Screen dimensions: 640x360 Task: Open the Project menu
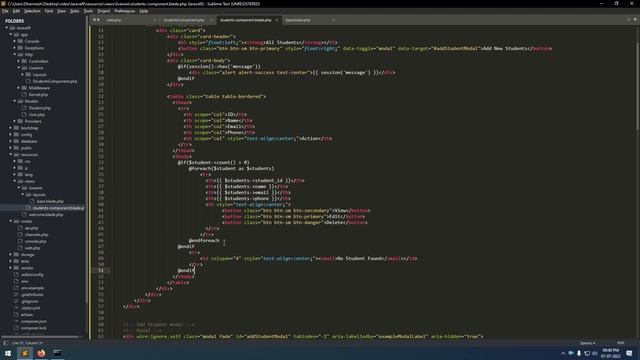(104, 11)
